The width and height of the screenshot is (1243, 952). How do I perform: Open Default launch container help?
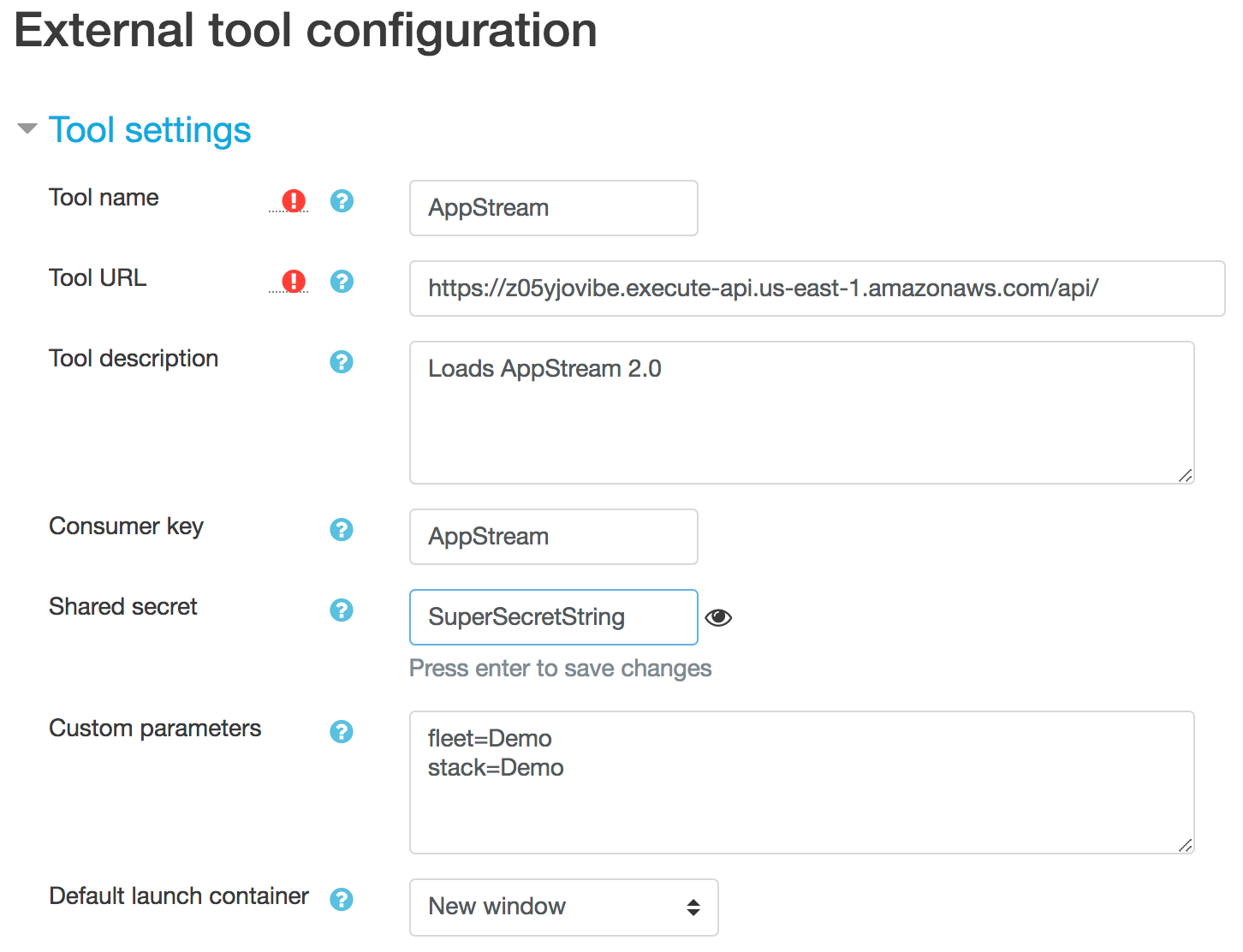(342, 900)
